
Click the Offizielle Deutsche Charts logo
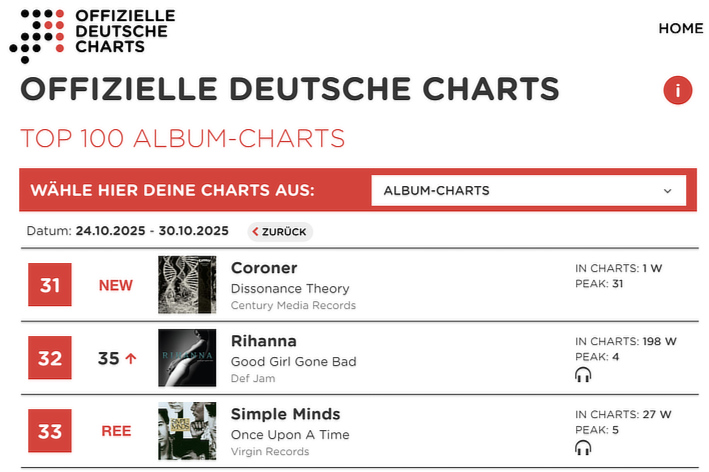coord(92,32)
